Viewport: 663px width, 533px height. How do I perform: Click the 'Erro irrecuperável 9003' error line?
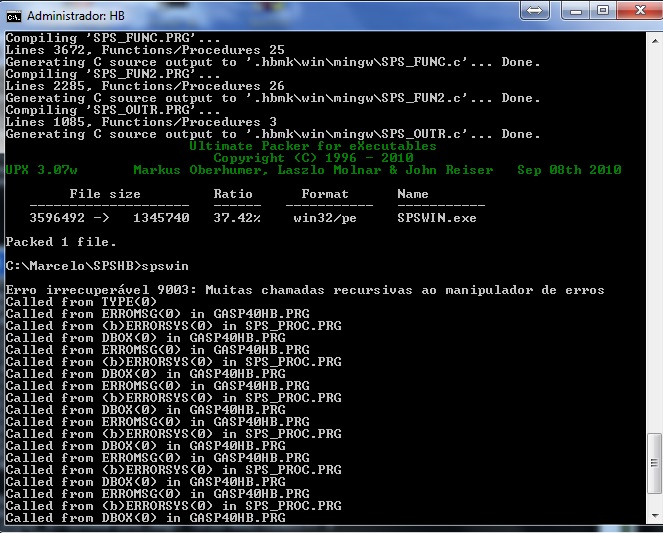(x=305, y=290)
